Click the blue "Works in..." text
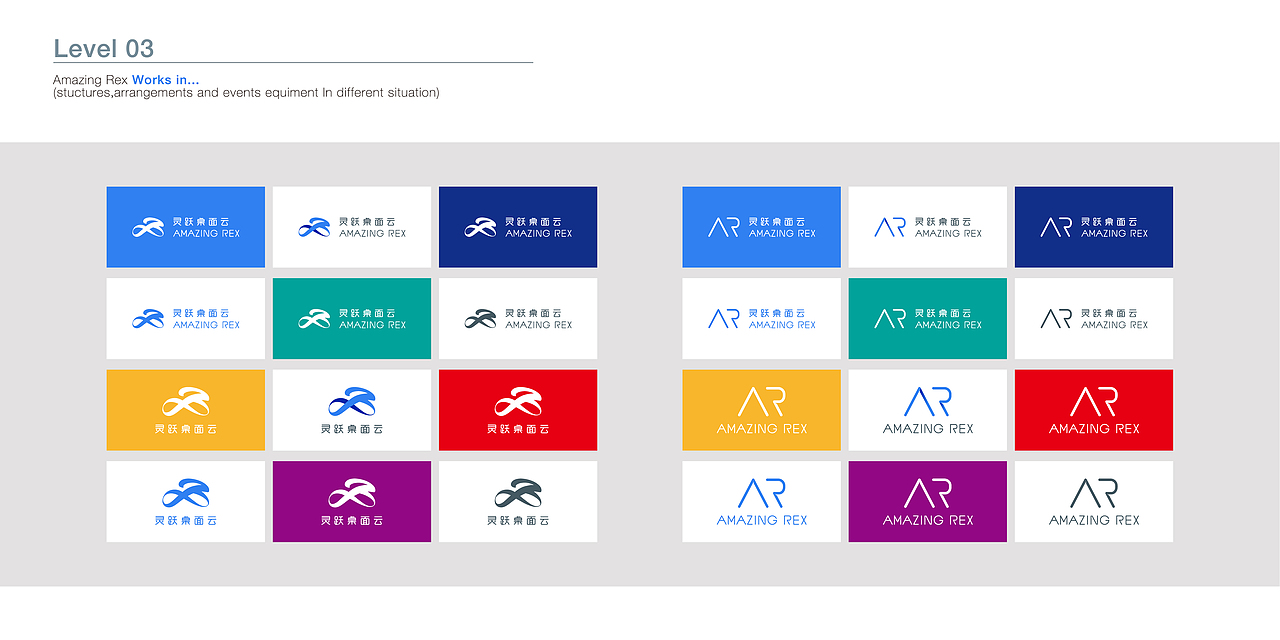 166,80
